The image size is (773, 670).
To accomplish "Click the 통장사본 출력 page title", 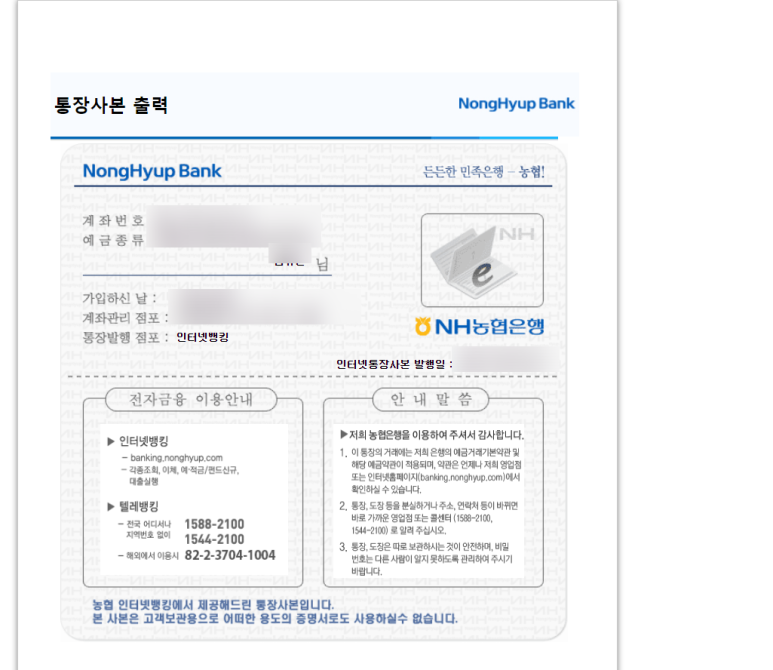I will tap(111, 105).
